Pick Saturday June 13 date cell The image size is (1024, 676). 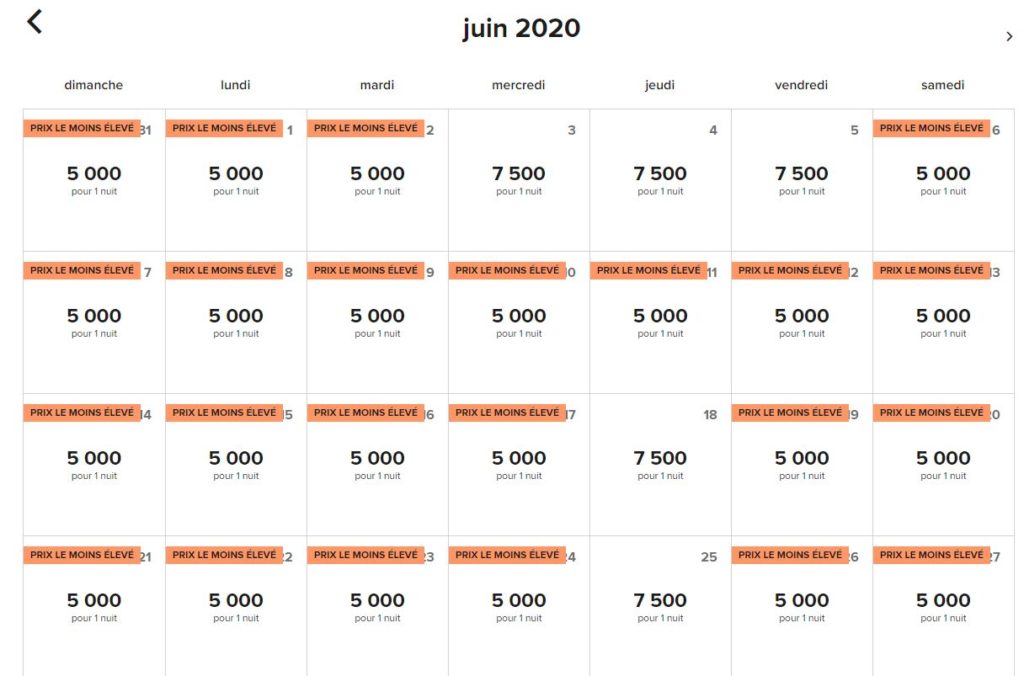coord(943,322)
